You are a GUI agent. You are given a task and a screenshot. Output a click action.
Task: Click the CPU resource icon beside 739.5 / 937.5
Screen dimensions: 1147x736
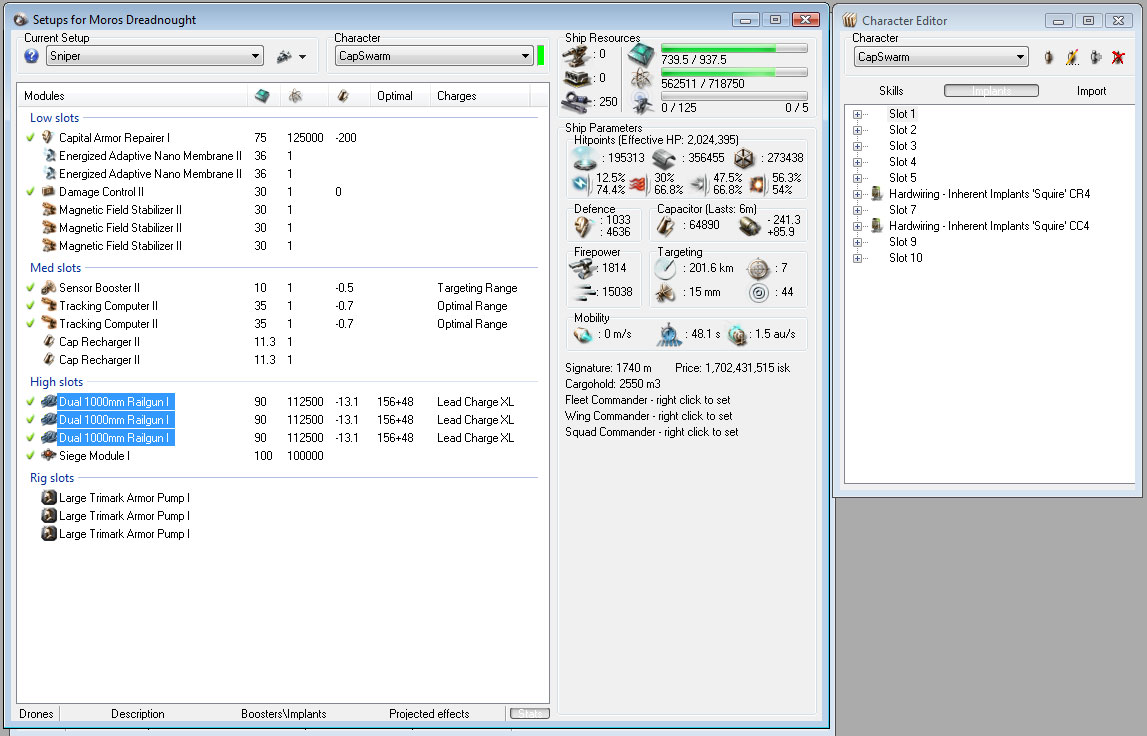[641, 55]
